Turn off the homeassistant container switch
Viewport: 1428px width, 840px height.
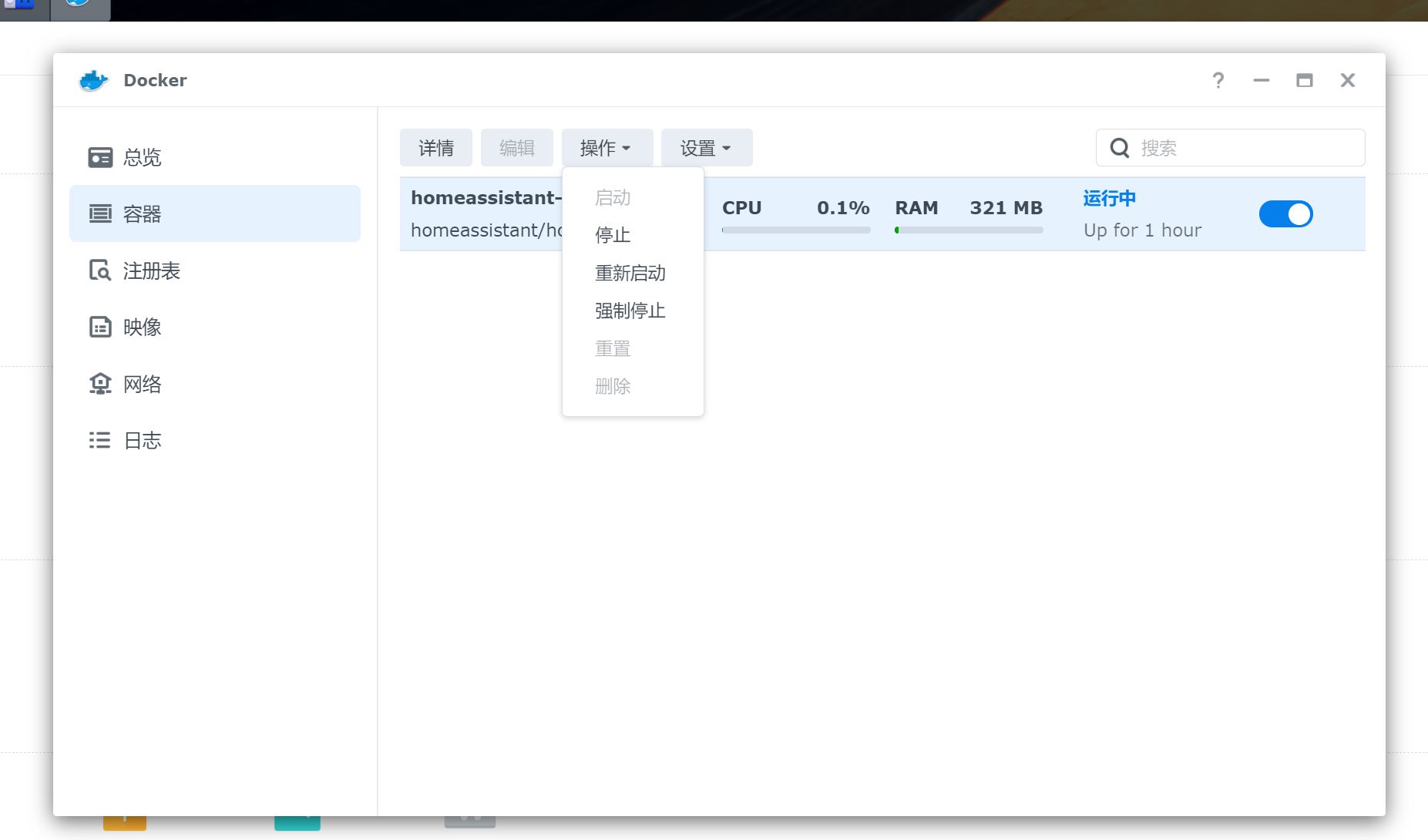click(1285, 214)
